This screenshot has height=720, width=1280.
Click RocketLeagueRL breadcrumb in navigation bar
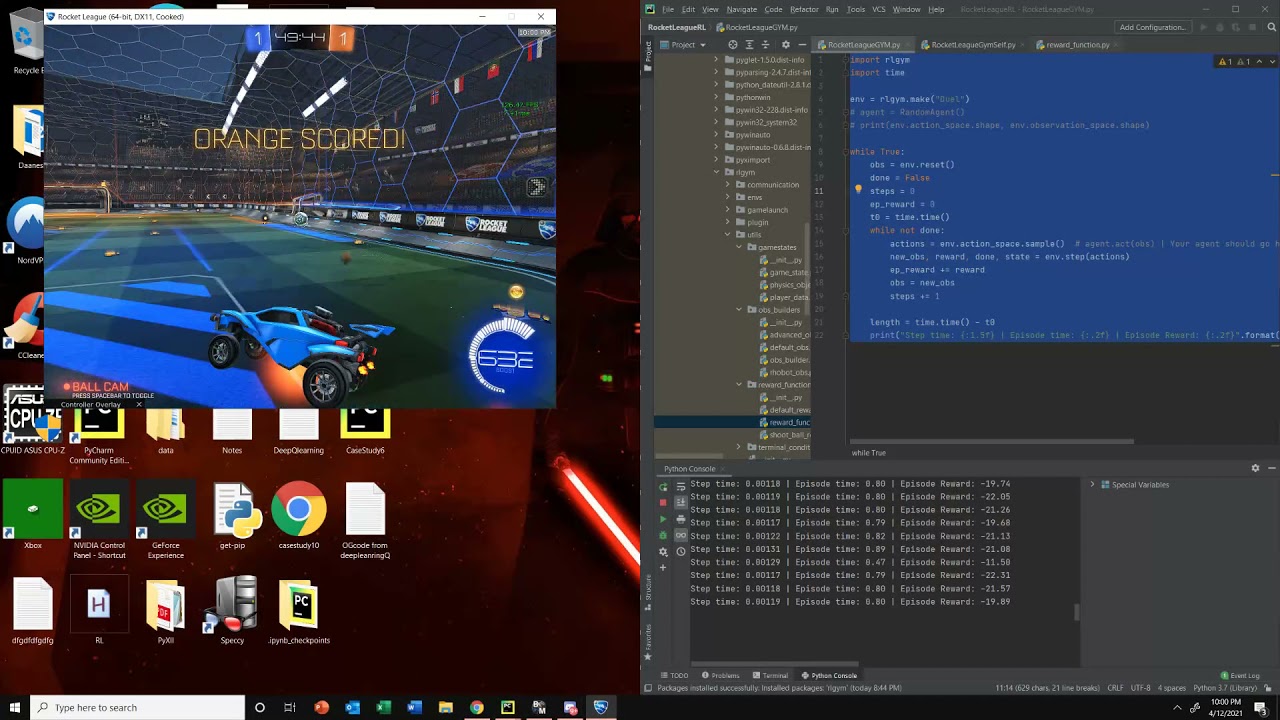pyautogui.click(x=678, y=28)
